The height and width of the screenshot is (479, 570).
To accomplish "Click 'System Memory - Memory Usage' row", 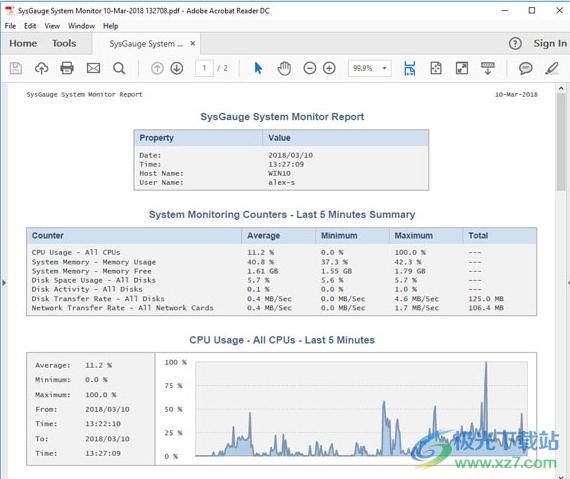I will (x=281, y=262).
